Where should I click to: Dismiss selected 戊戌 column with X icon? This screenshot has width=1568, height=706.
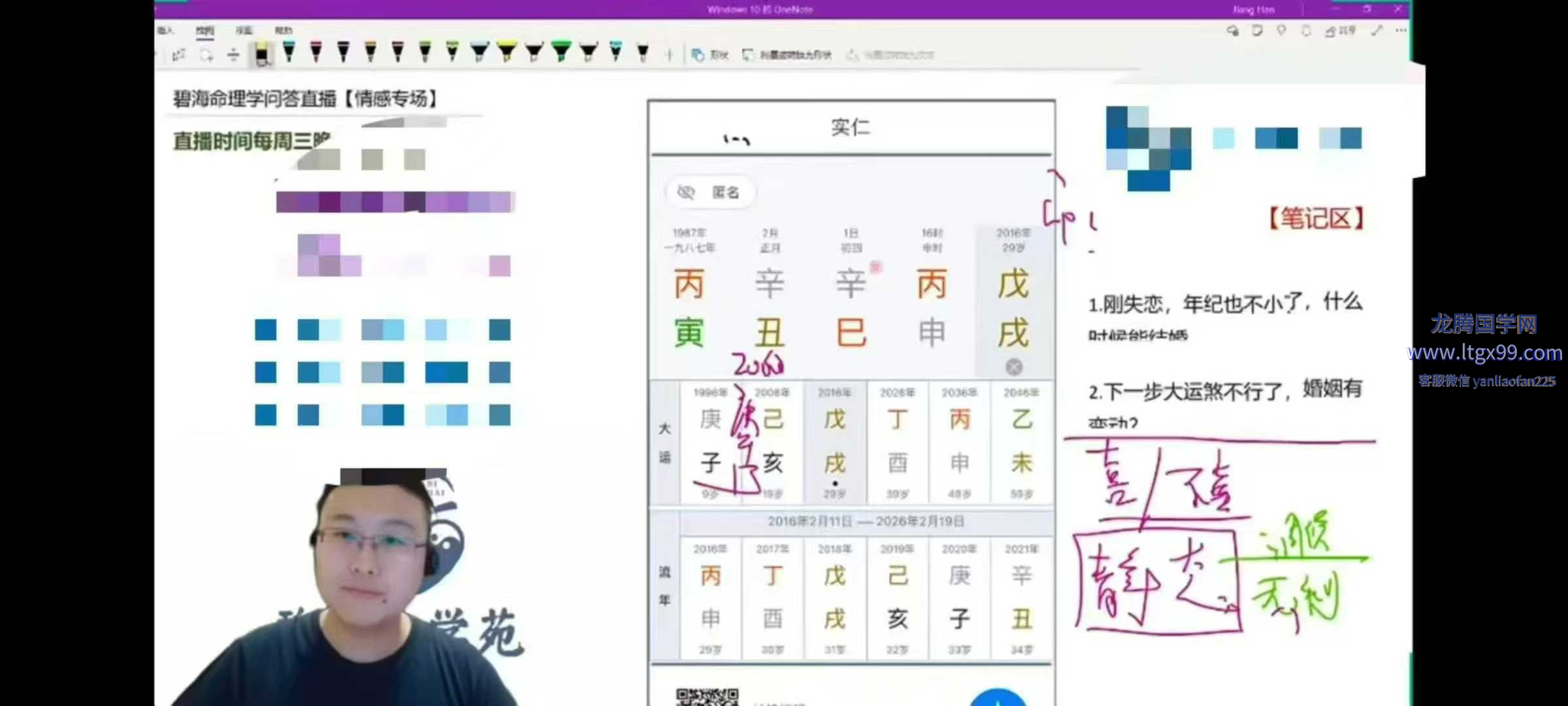click(x=1013, y=367)
